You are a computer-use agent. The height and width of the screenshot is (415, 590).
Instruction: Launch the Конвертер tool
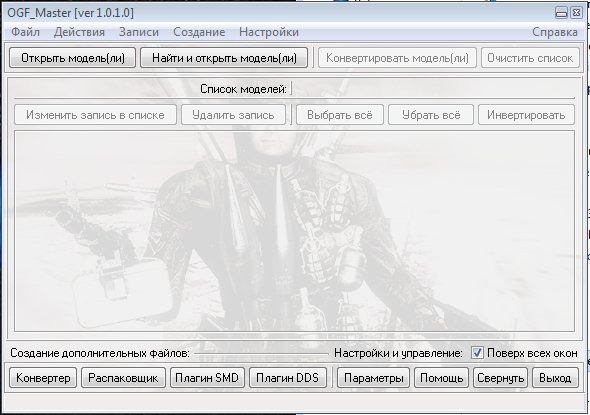[43, 378]
